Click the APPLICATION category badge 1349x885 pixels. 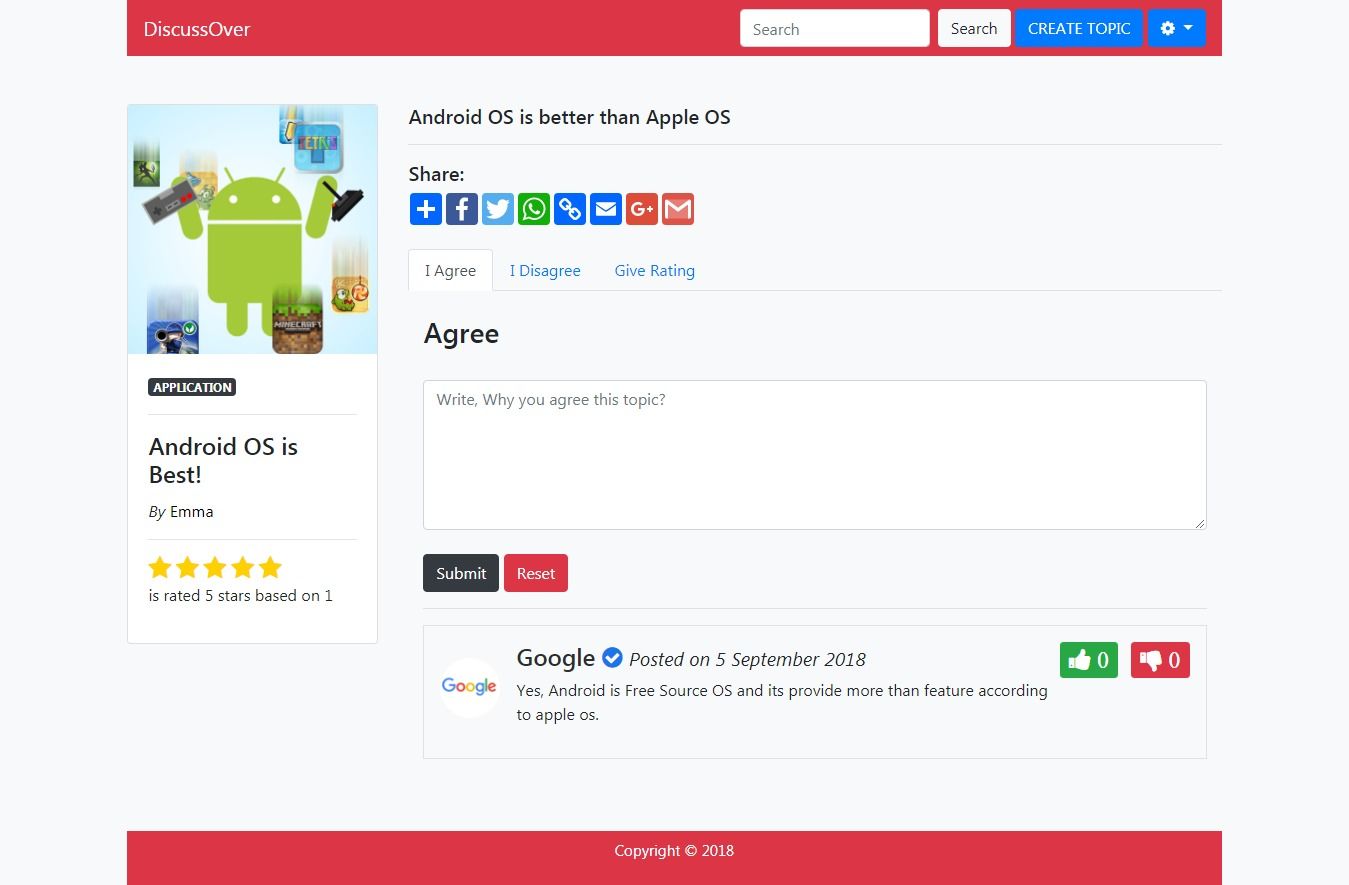point(192,387)
